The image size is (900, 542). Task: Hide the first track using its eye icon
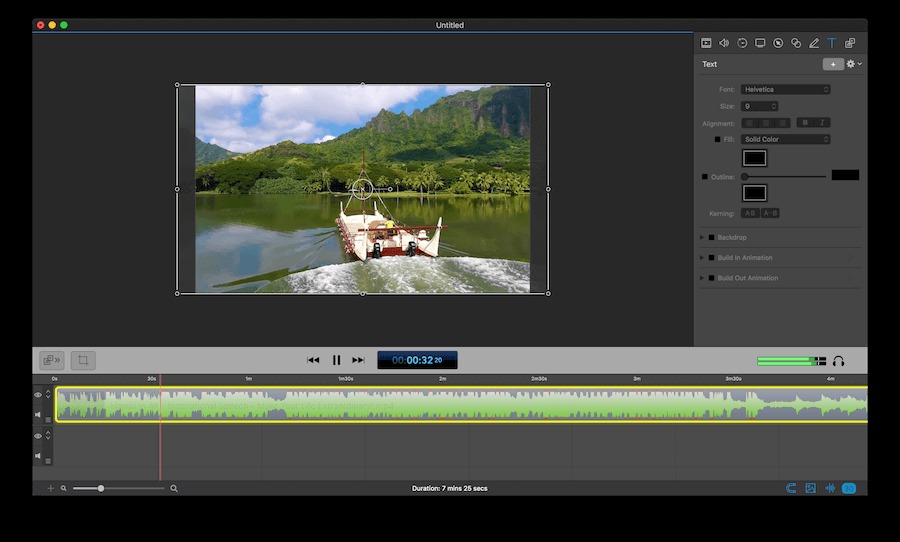click(38, 395)
